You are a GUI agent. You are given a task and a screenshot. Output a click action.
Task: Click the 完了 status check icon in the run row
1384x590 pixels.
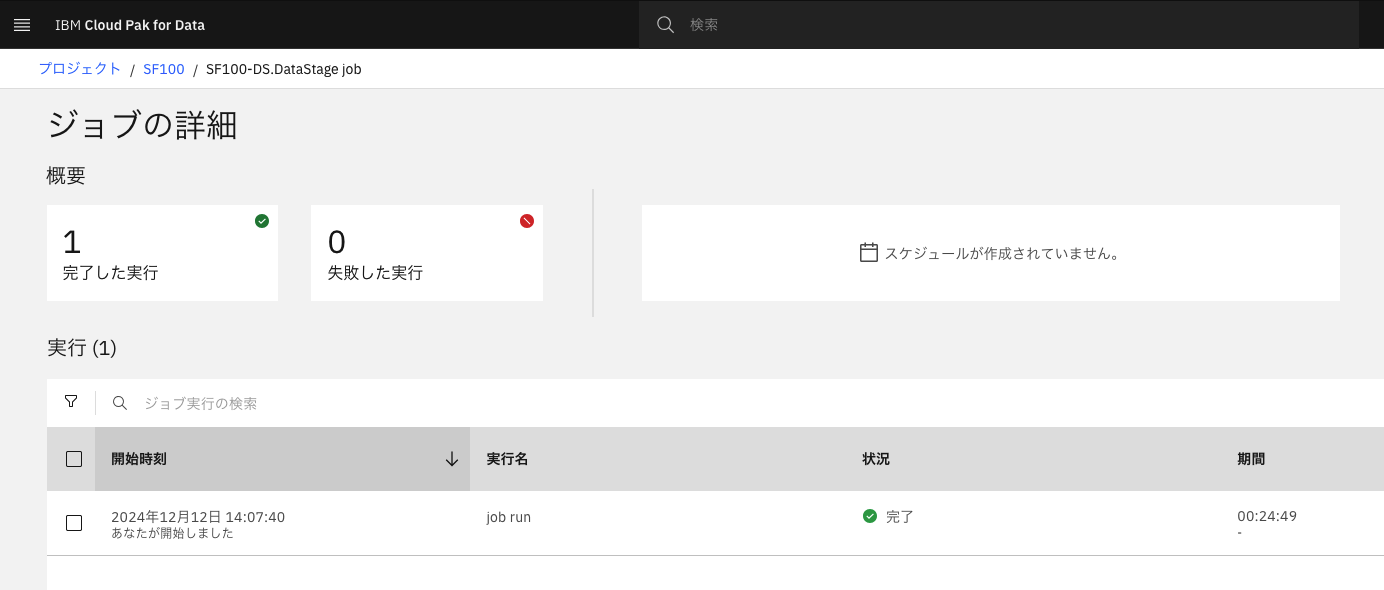tap(869, 517)
